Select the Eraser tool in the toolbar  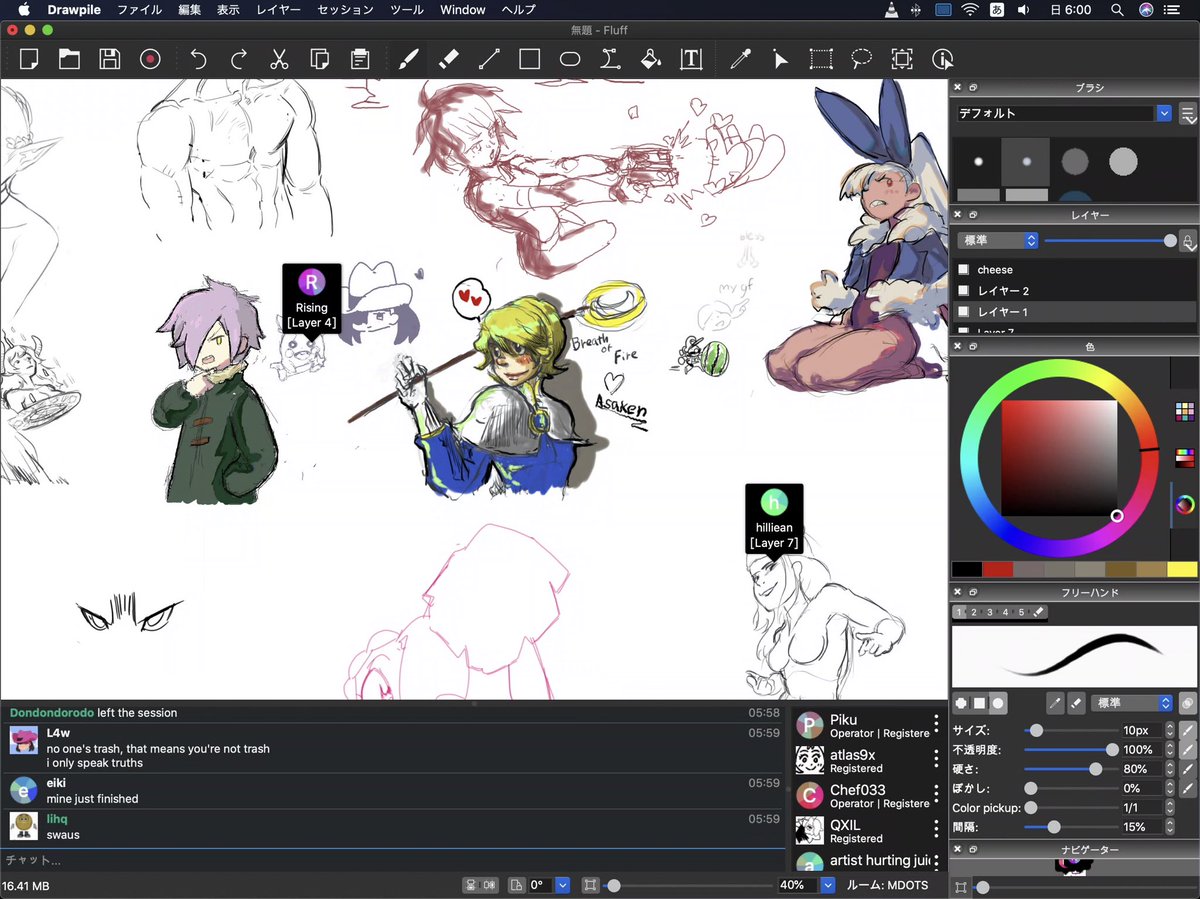[x=448, y=60]
